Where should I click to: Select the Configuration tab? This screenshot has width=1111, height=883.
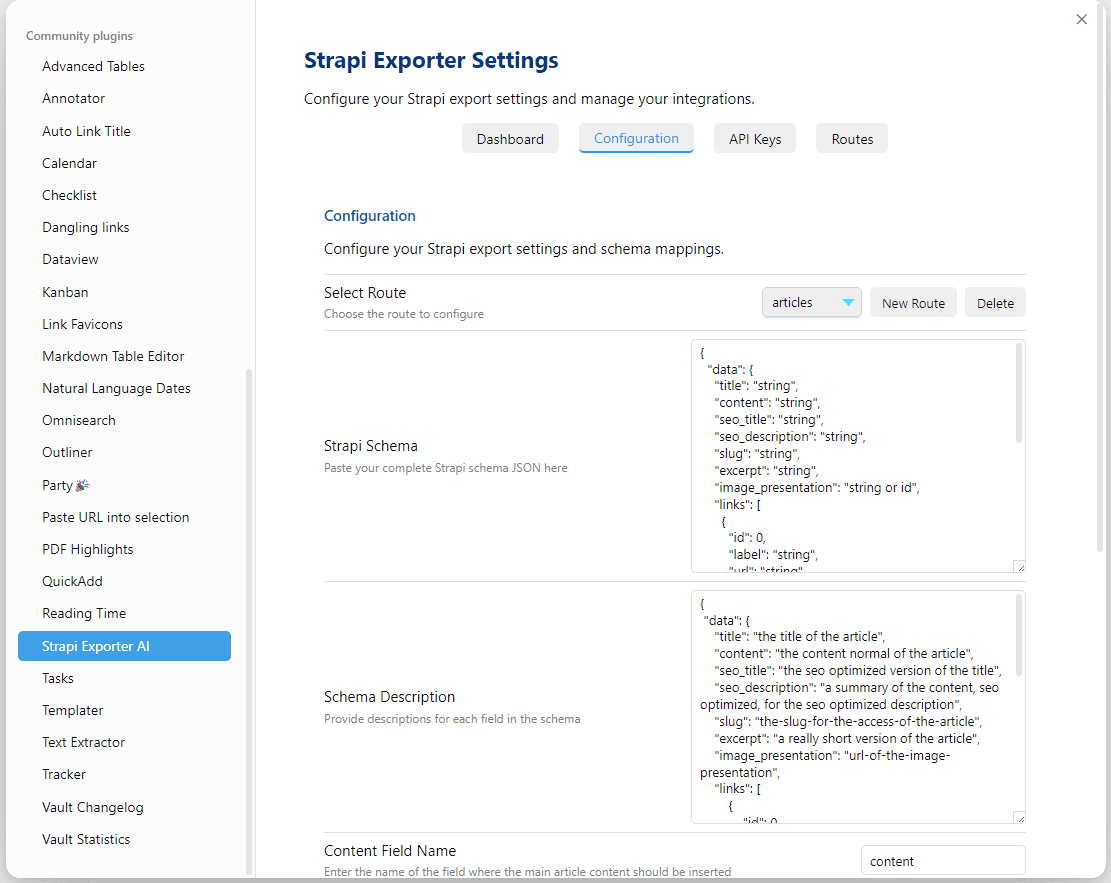click(636, 138)
